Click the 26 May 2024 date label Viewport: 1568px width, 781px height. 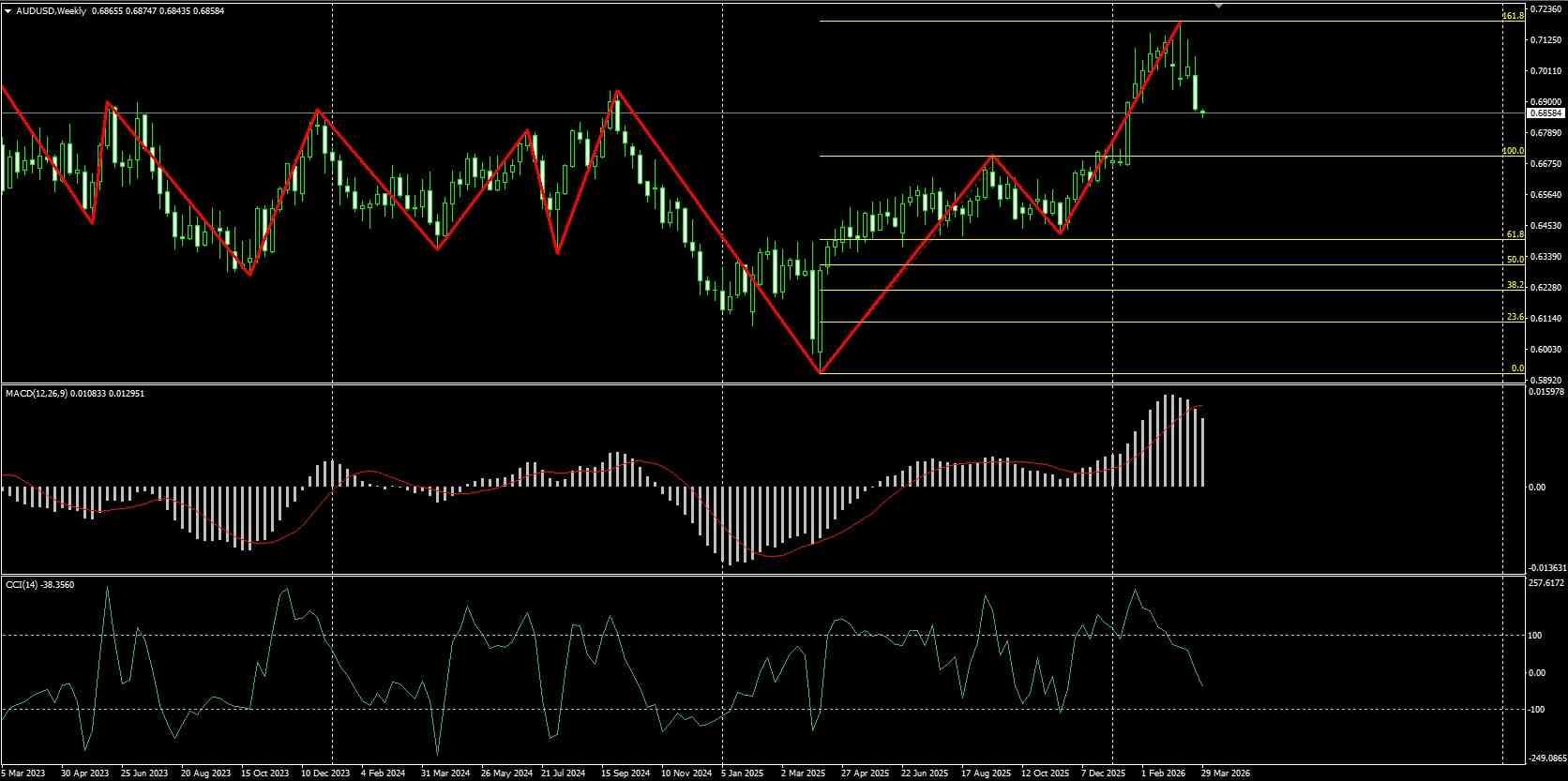coord(506,773)
